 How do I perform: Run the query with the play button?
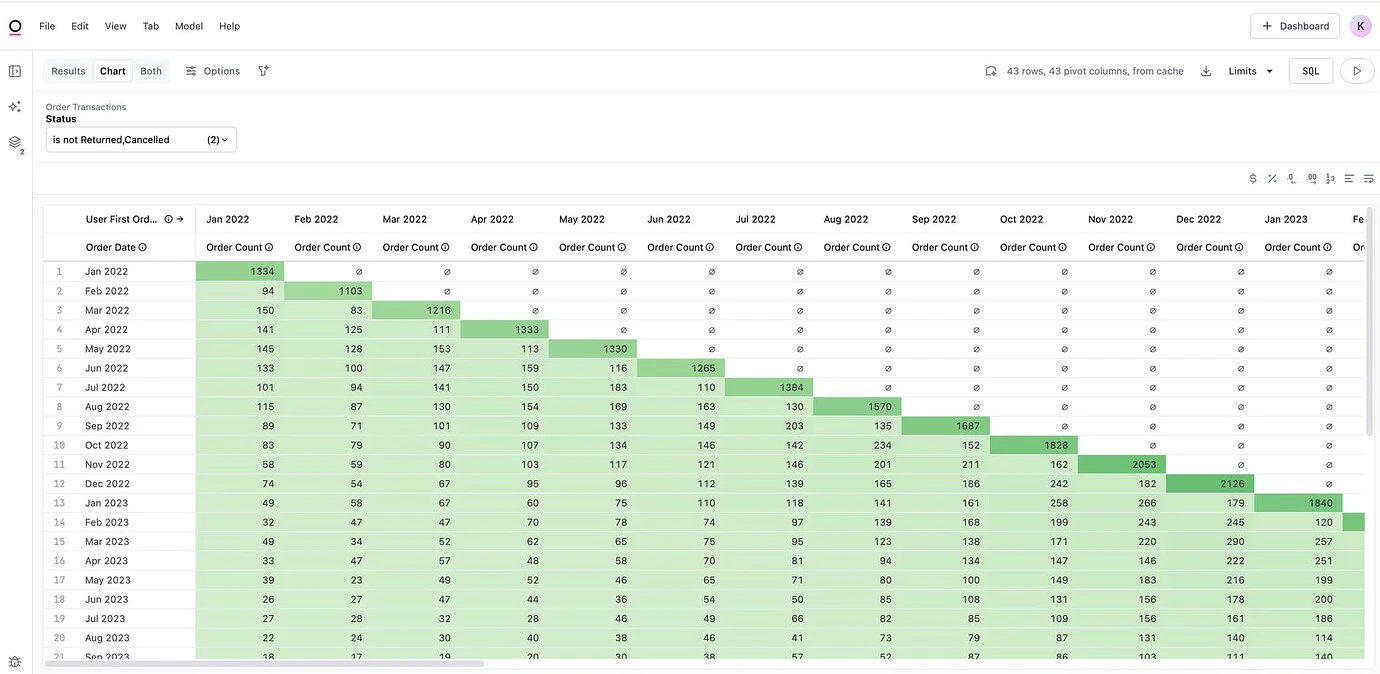tap(1357, 69)
